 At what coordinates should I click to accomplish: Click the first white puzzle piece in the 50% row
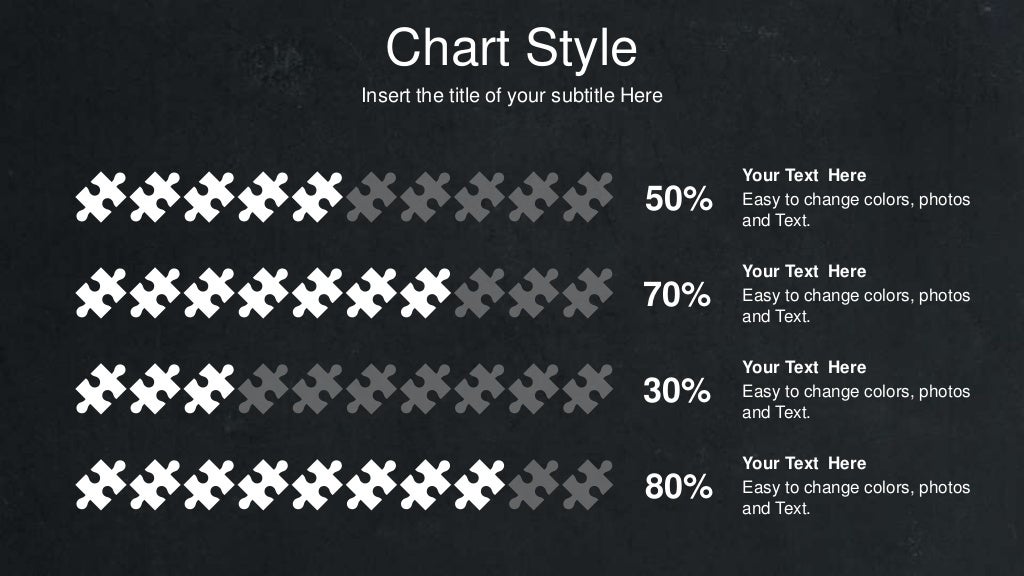[x=101, y=197]
